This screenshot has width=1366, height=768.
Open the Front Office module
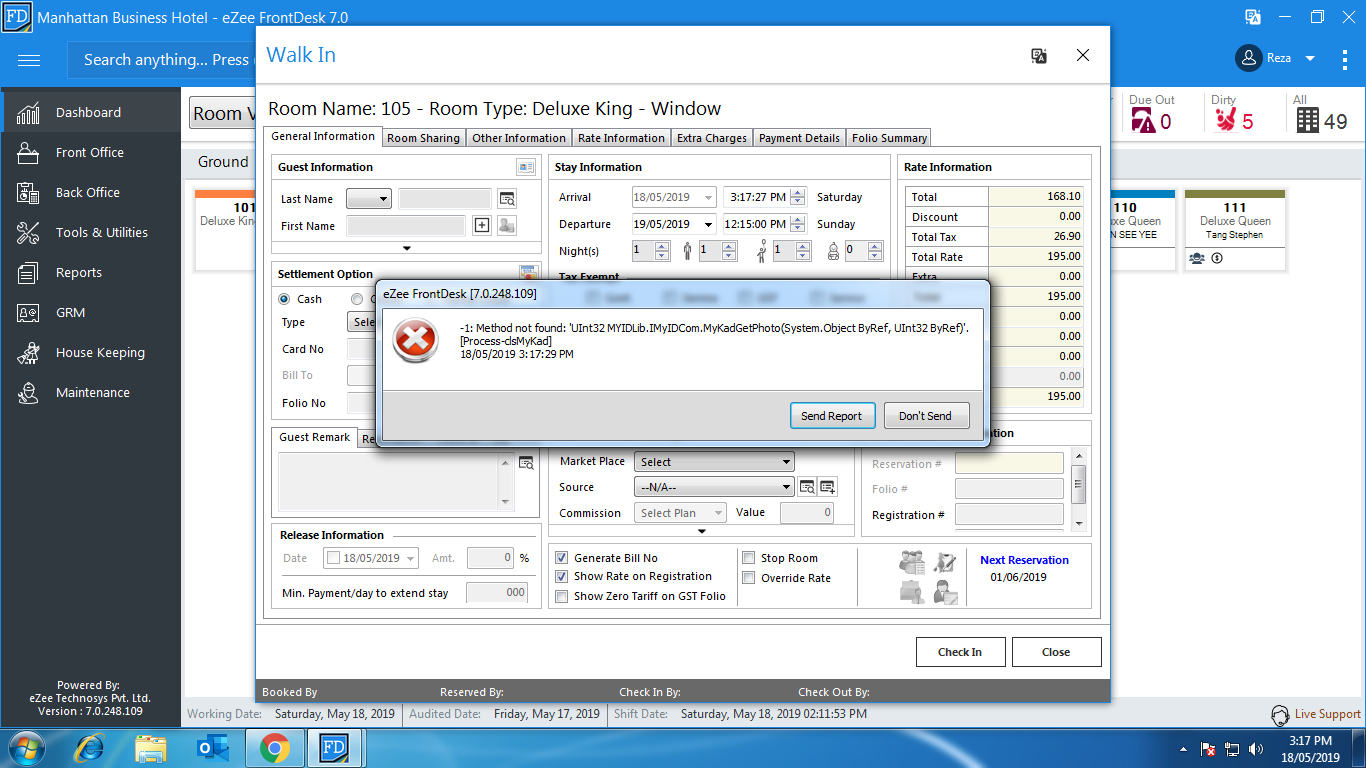pos(90,152)
